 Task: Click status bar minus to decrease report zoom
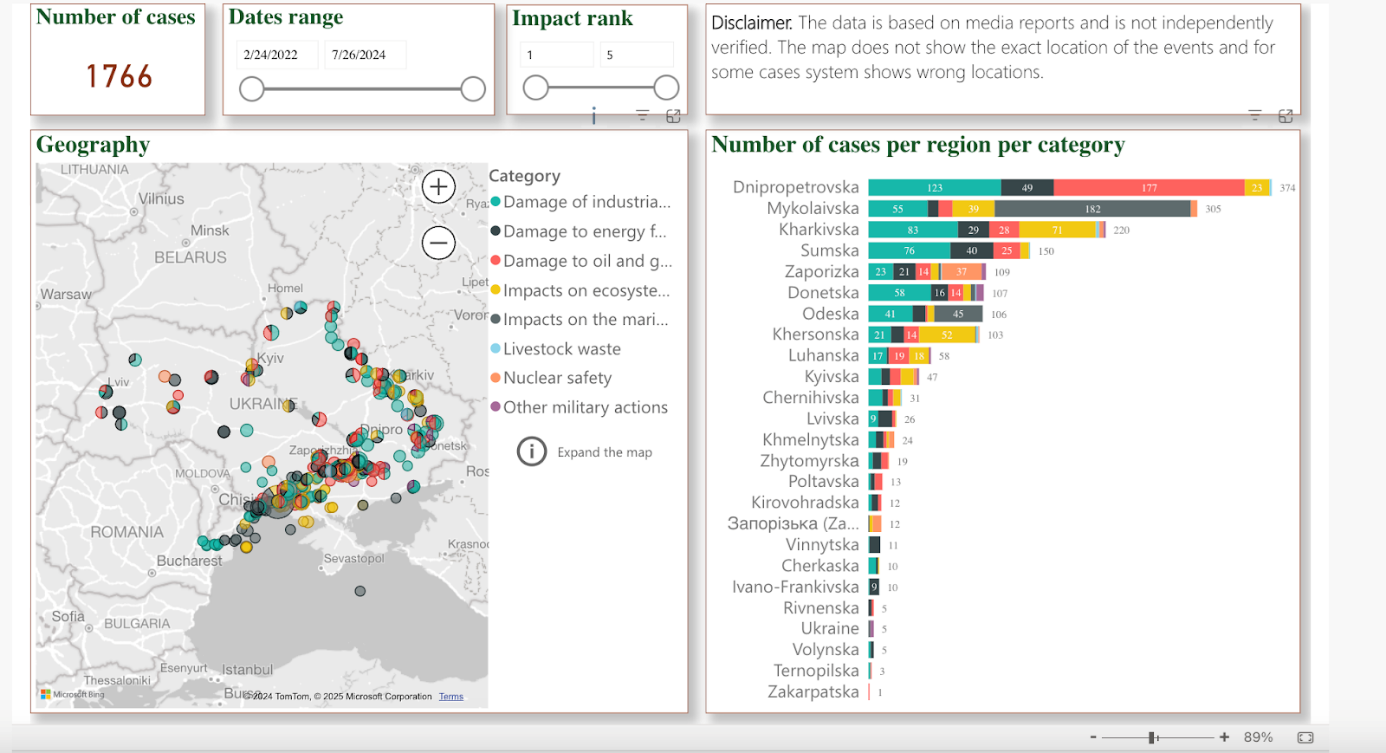(1093, 737)
